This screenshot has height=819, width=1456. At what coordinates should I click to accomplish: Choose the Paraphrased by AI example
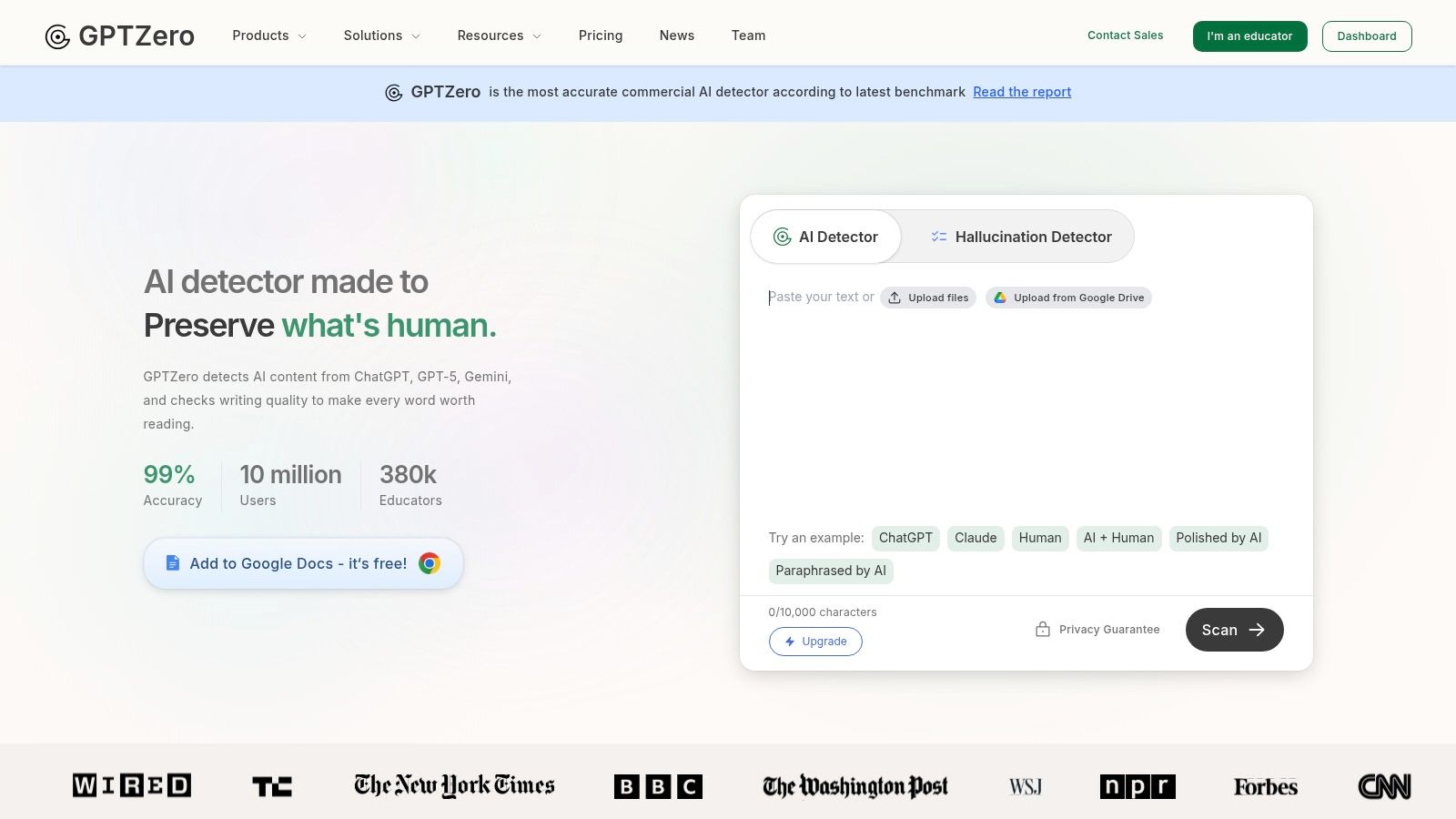coord(830,571)
